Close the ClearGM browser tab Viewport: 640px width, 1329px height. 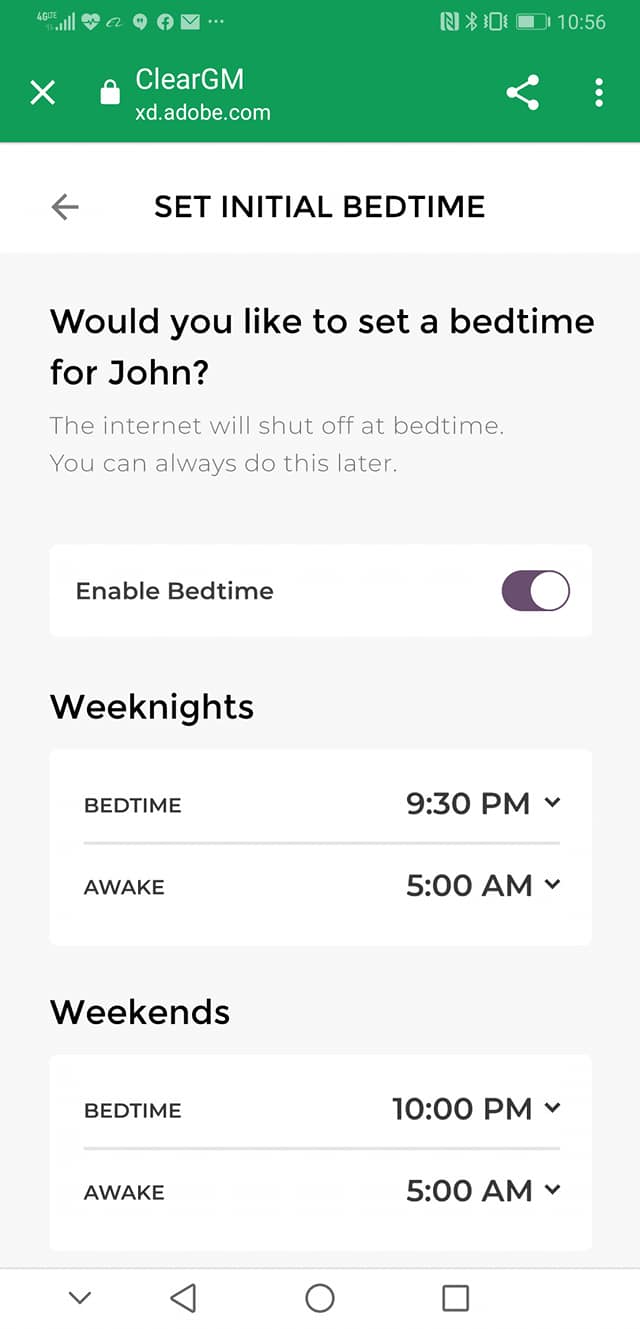(42, 94)
